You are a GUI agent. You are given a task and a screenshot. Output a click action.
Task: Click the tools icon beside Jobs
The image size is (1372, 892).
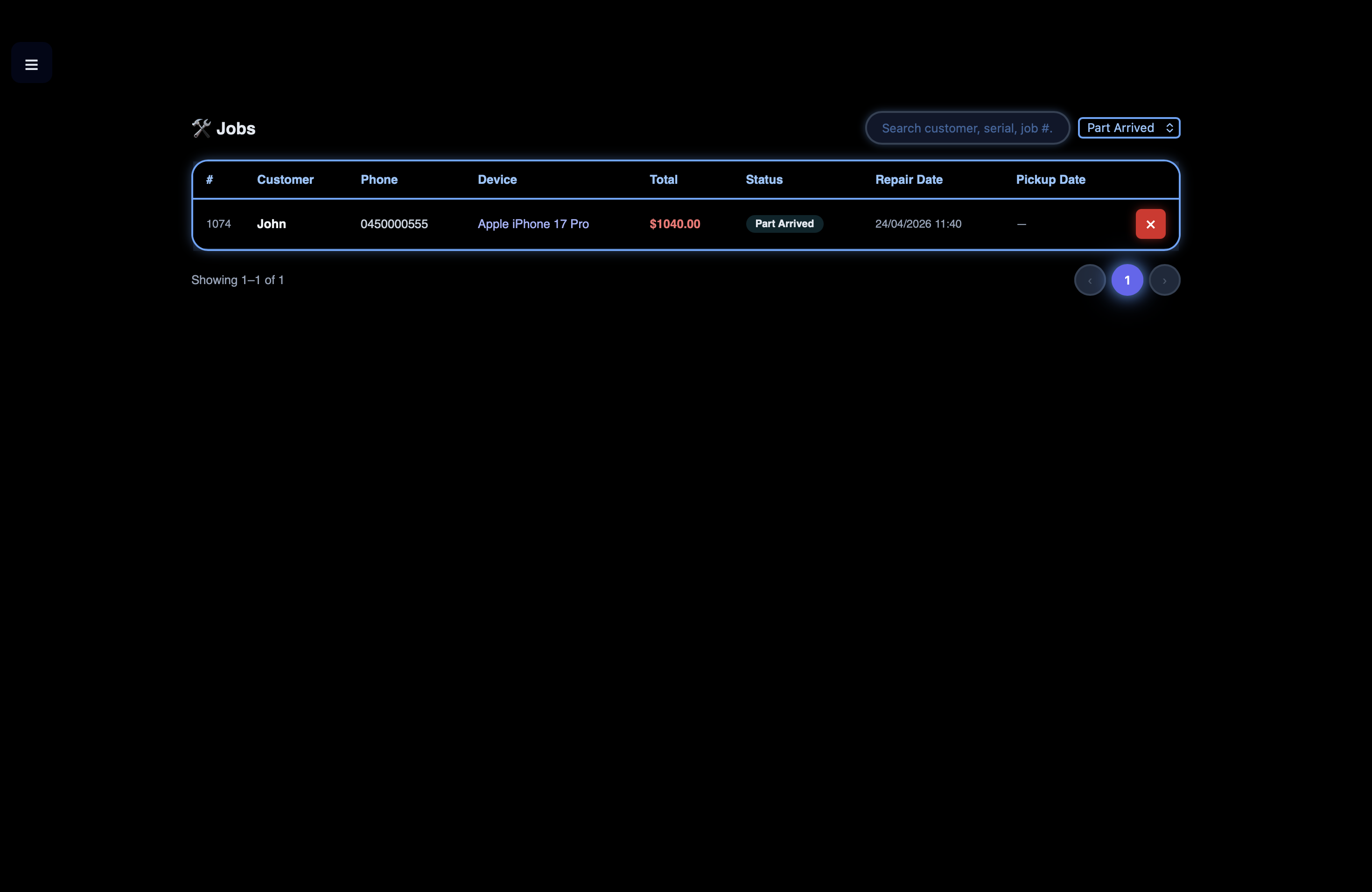pos(201,128)
